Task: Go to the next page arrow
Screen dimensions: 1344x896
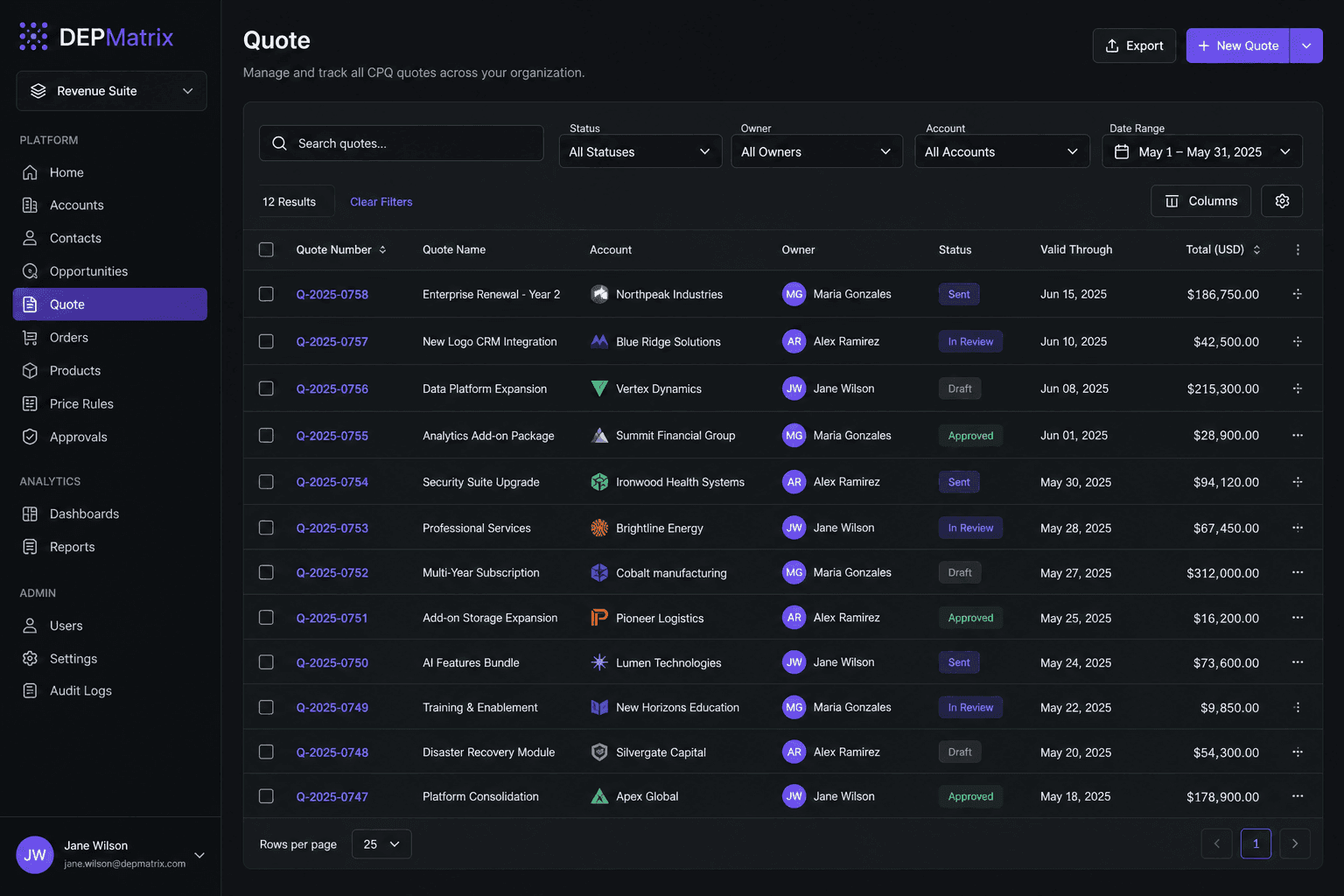Action: point(1295,843)
